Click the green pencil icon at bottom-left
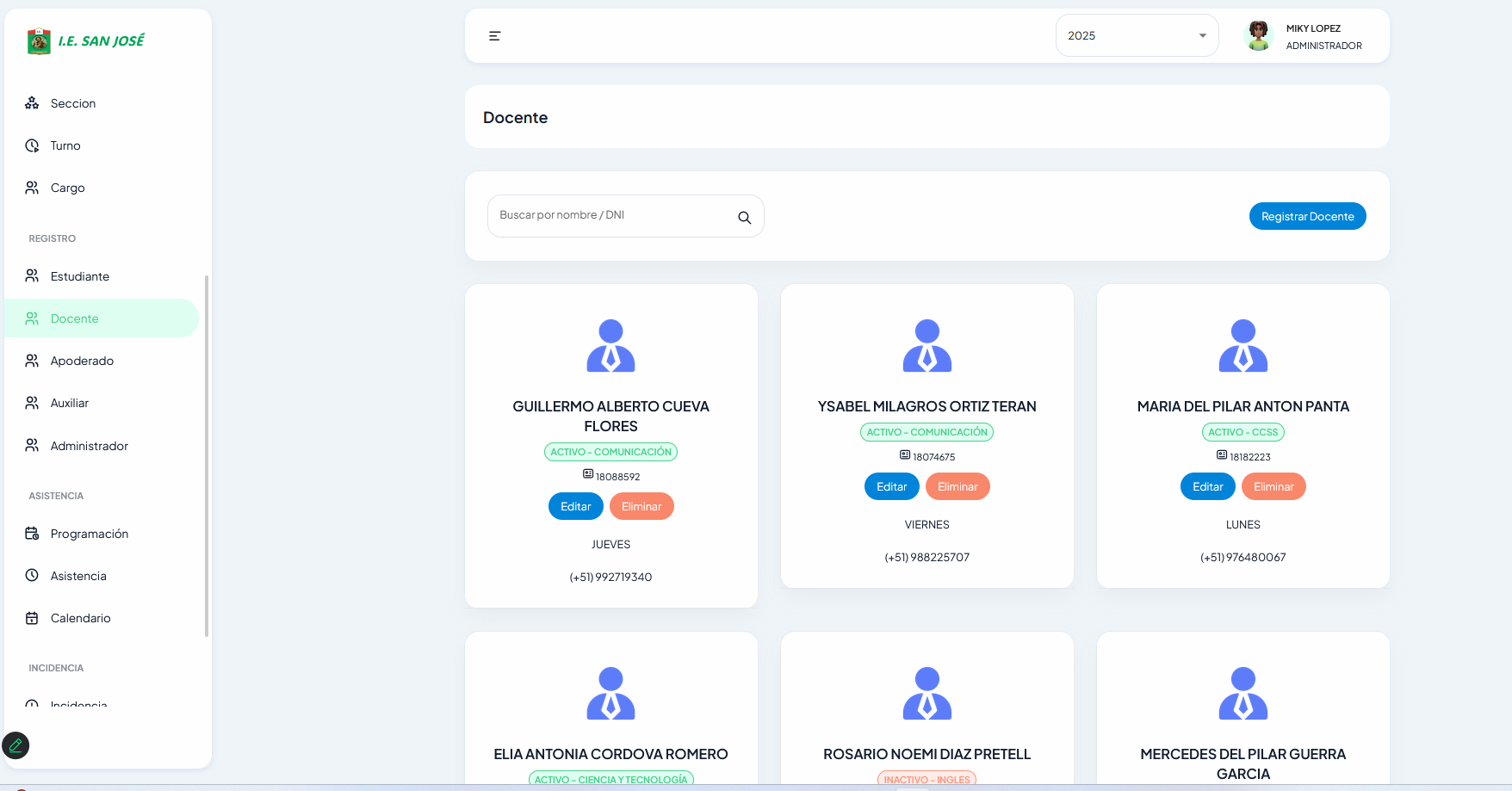The width and height of the screenshot is (1512, 791). (15, 745)
